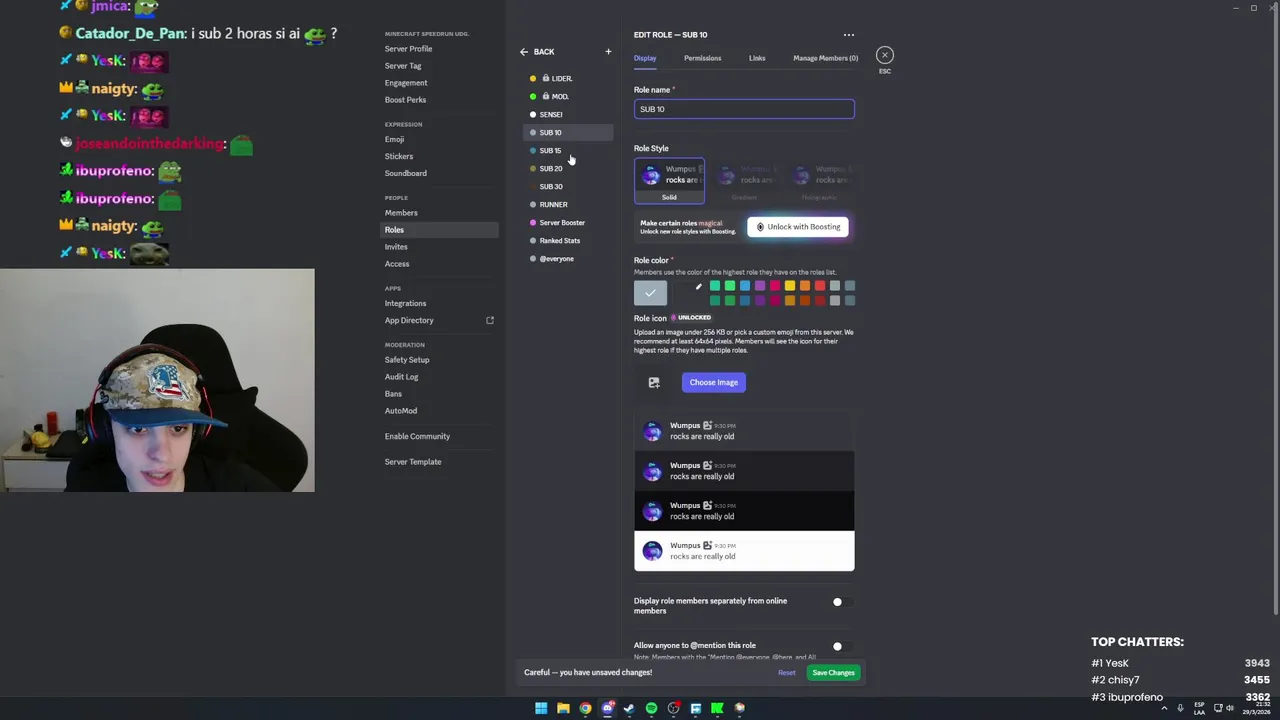Image resolution: width=1280 pixels, height=720 pixels.
Task: Click into the Role name field
Action: pos(744,109)
